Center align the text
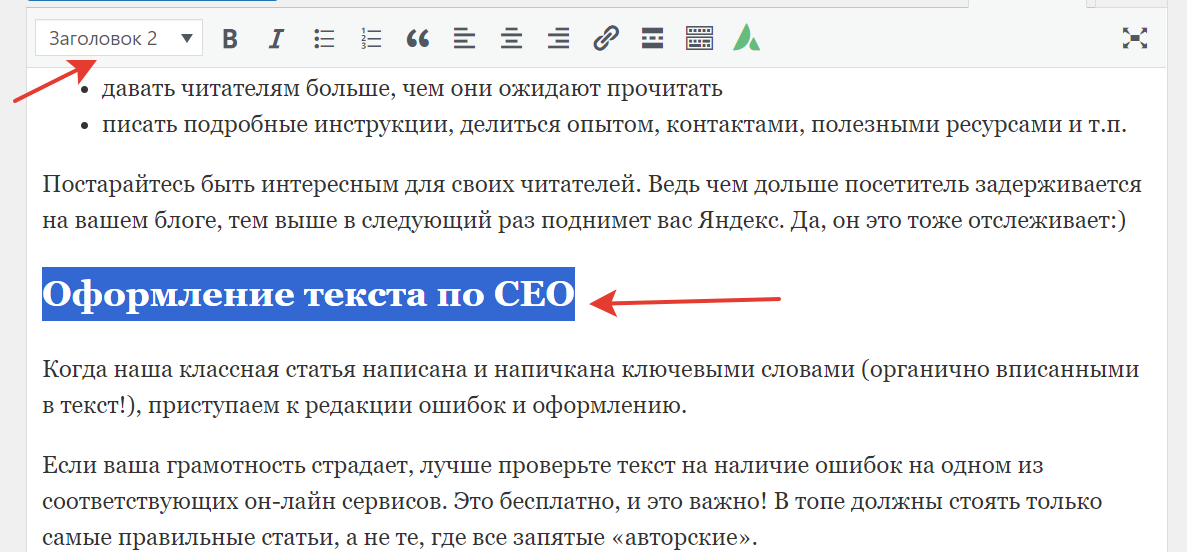Image resolution: width=1187 pixels, height=552 pixels. tap(512, 39)
